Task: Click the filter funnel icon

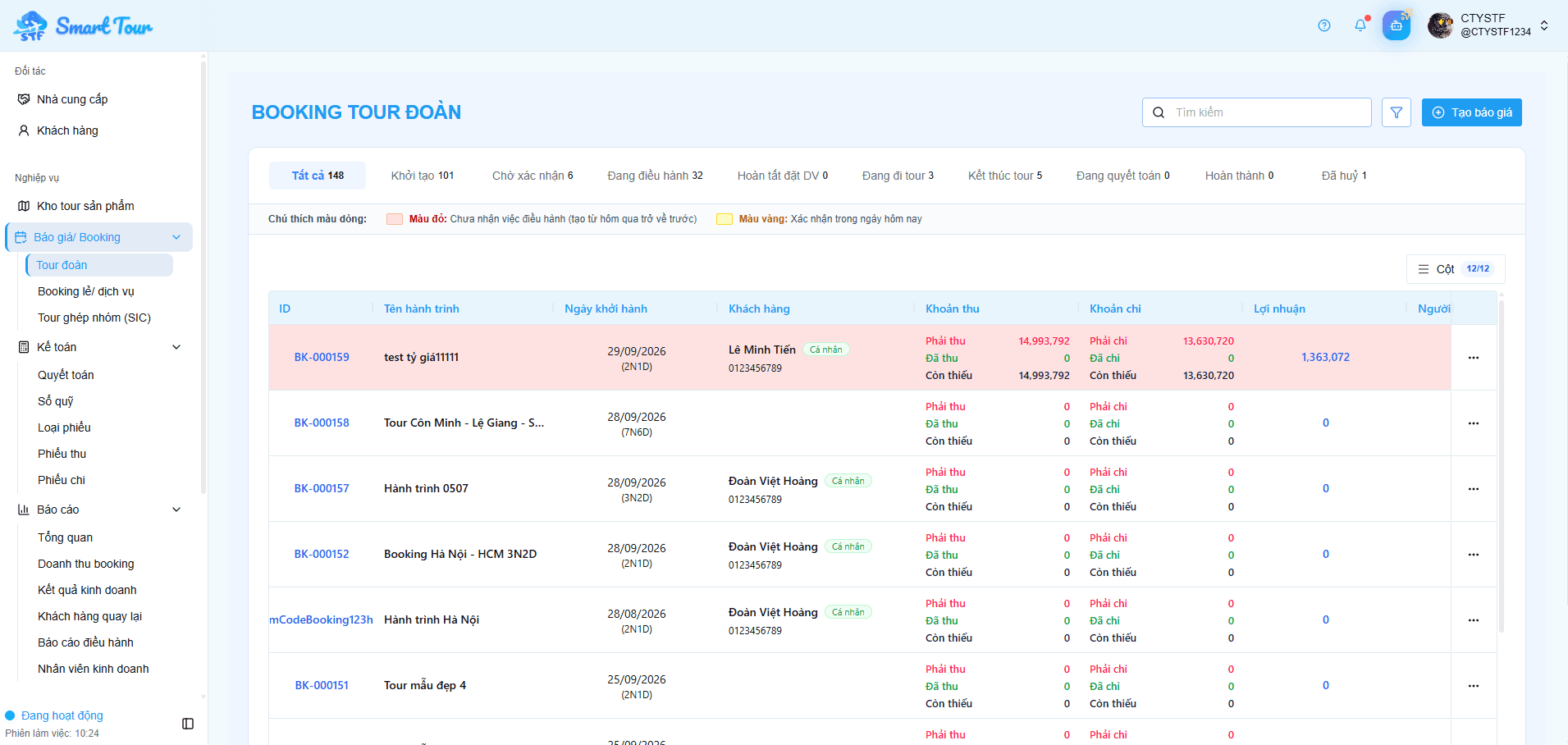Action: coord(1397,112)
